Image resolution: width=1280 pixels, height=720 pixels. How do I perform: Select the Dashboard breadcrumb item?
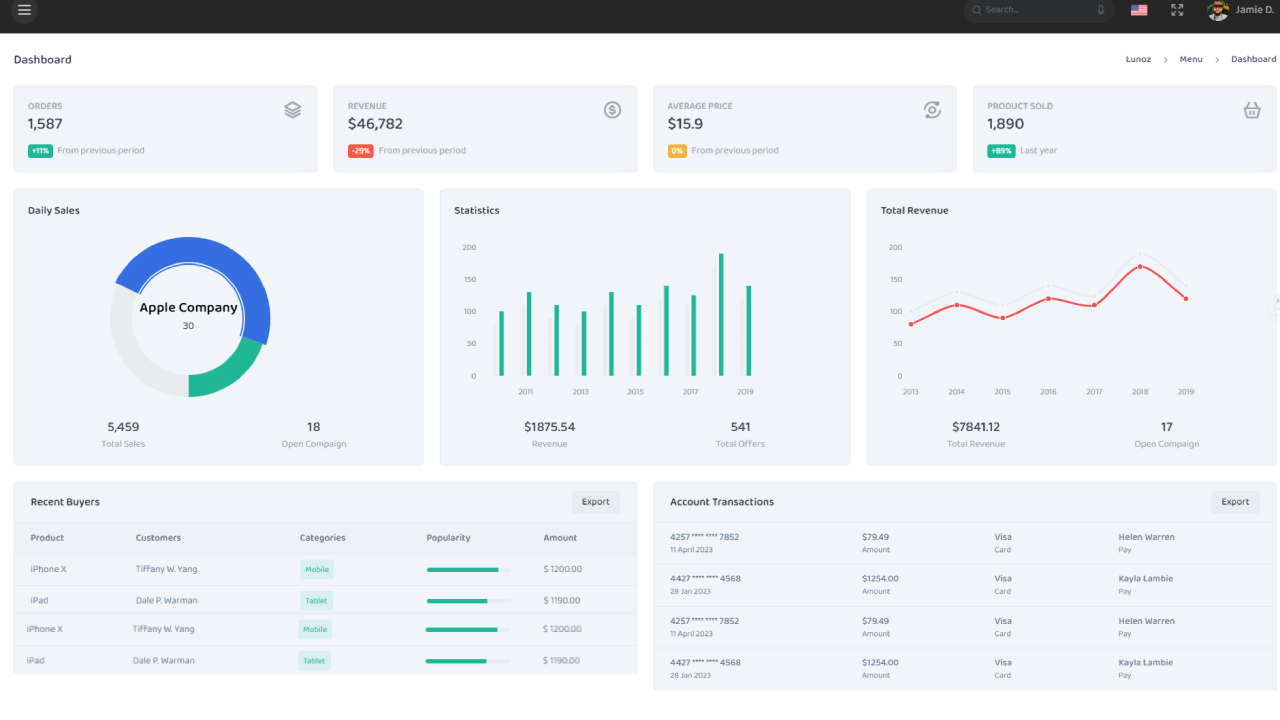tap(1253, 60)
